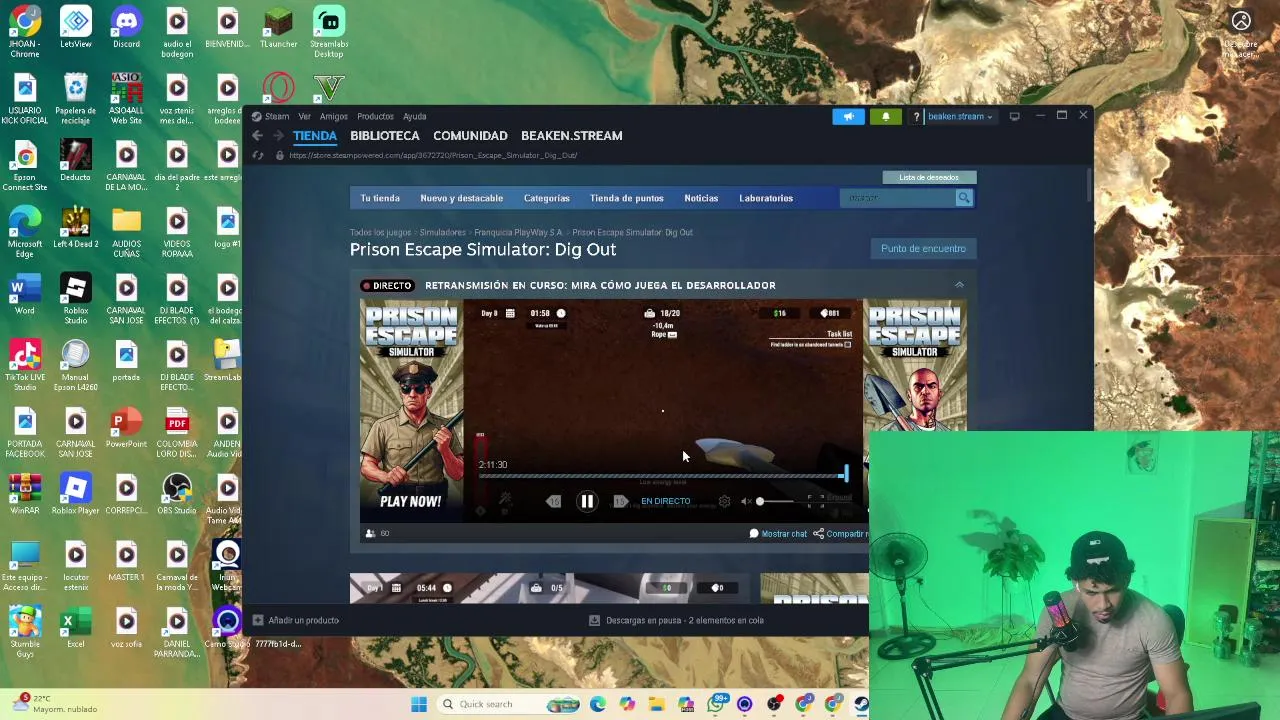Open Microsoft Edge from taskbar
The image size is (1280, 720).
597,704
